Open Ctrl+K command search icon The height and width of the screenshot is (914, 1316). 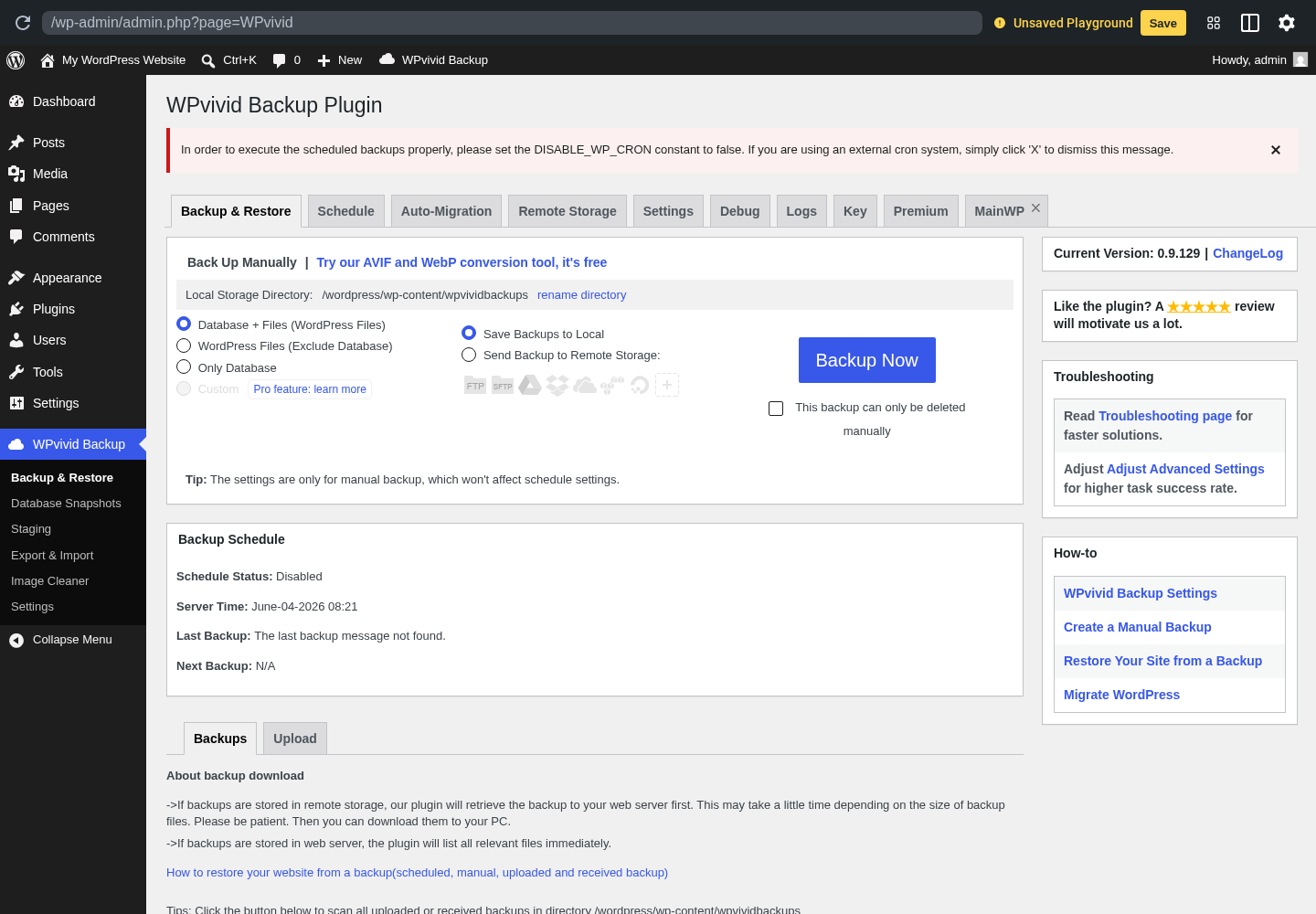(208, 60)
